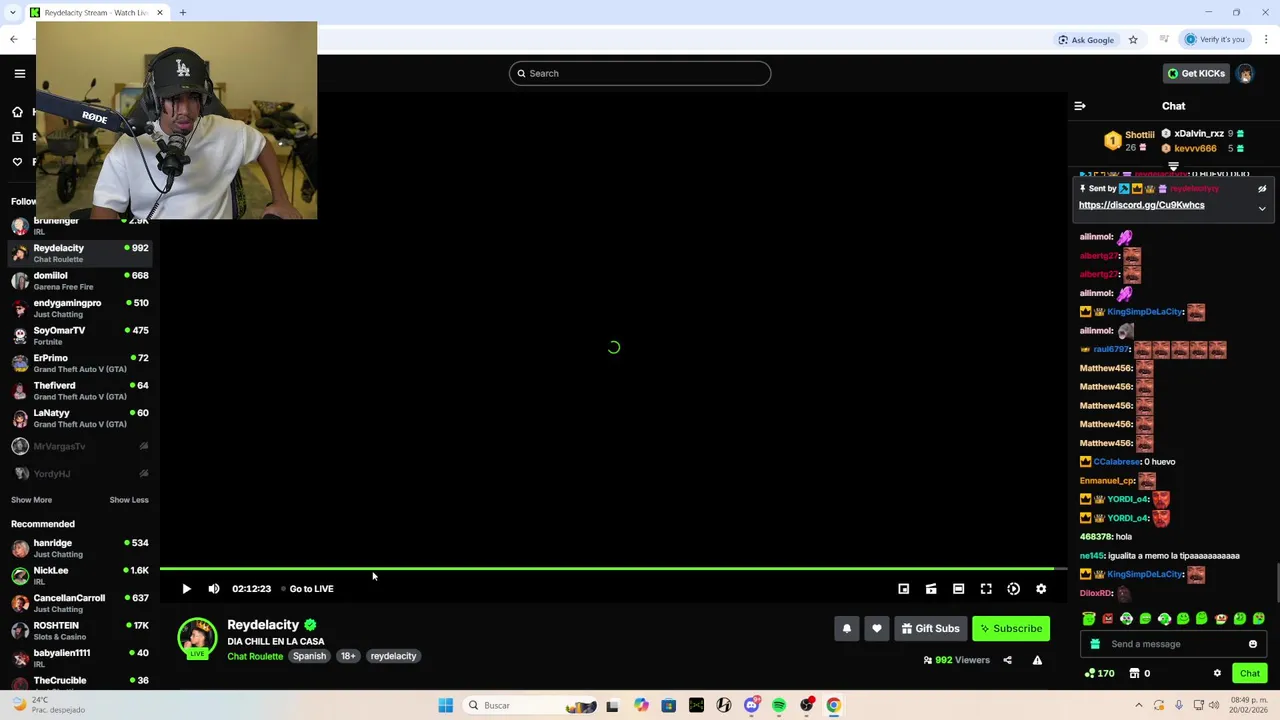This screenshot has height=720, width=1280.
Task: Report the stream with warning icon
Action: point(1037,660)
